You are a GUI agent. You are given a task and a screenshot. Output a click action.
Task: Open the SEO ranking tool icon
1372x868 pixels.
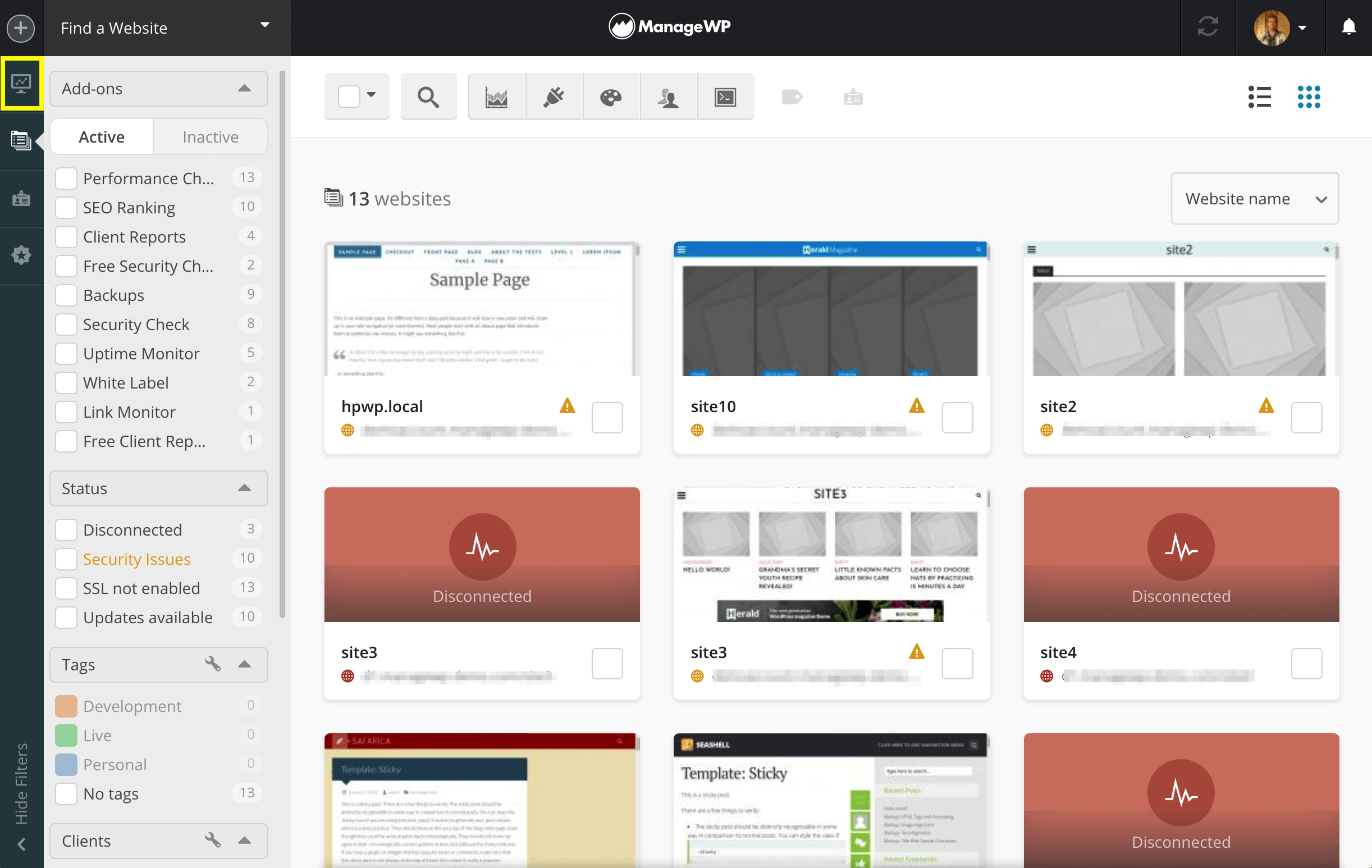pyautogui.click(x=496, y=96)
